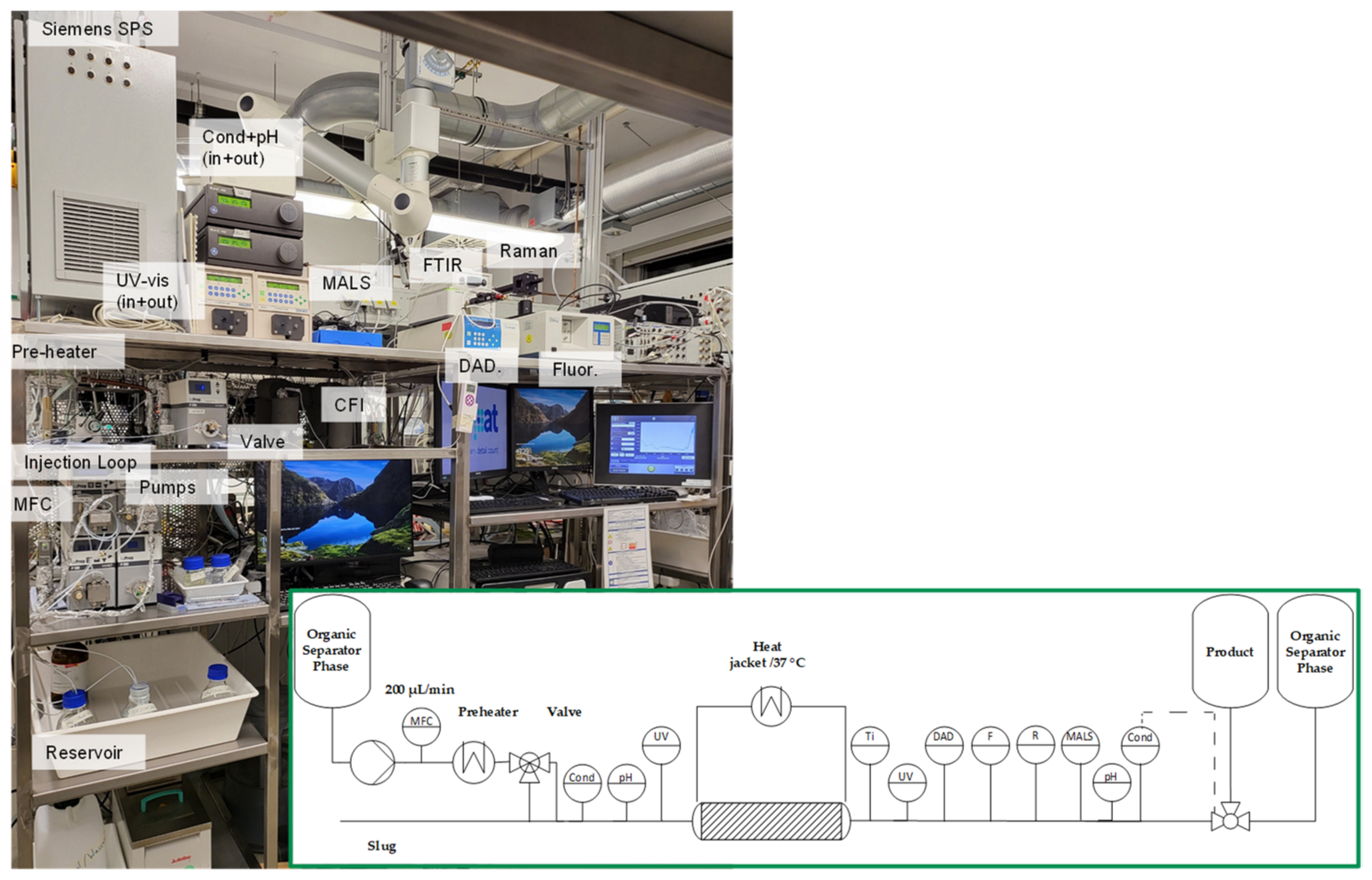Click the FTIR photo label
This screenshot has width=1372, height=880.
pos(443,265)
